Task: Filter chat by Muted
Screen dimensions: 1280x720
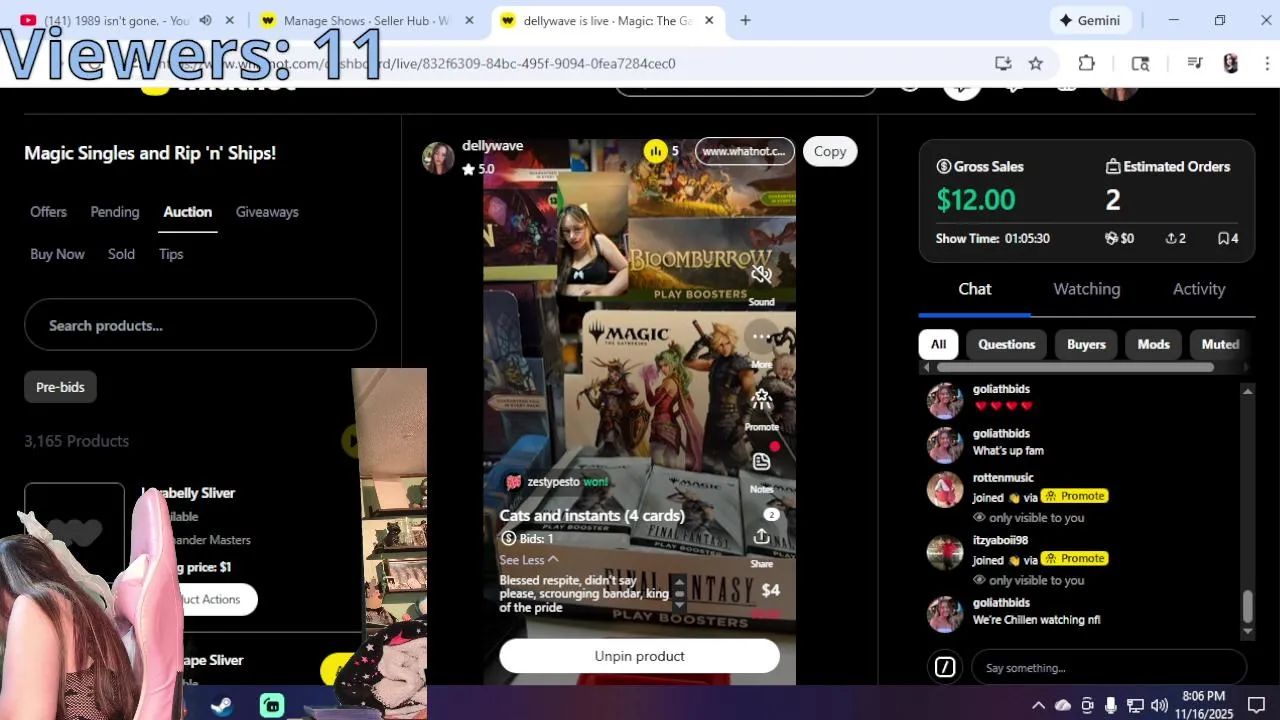Action: [x=1219, y=344]
